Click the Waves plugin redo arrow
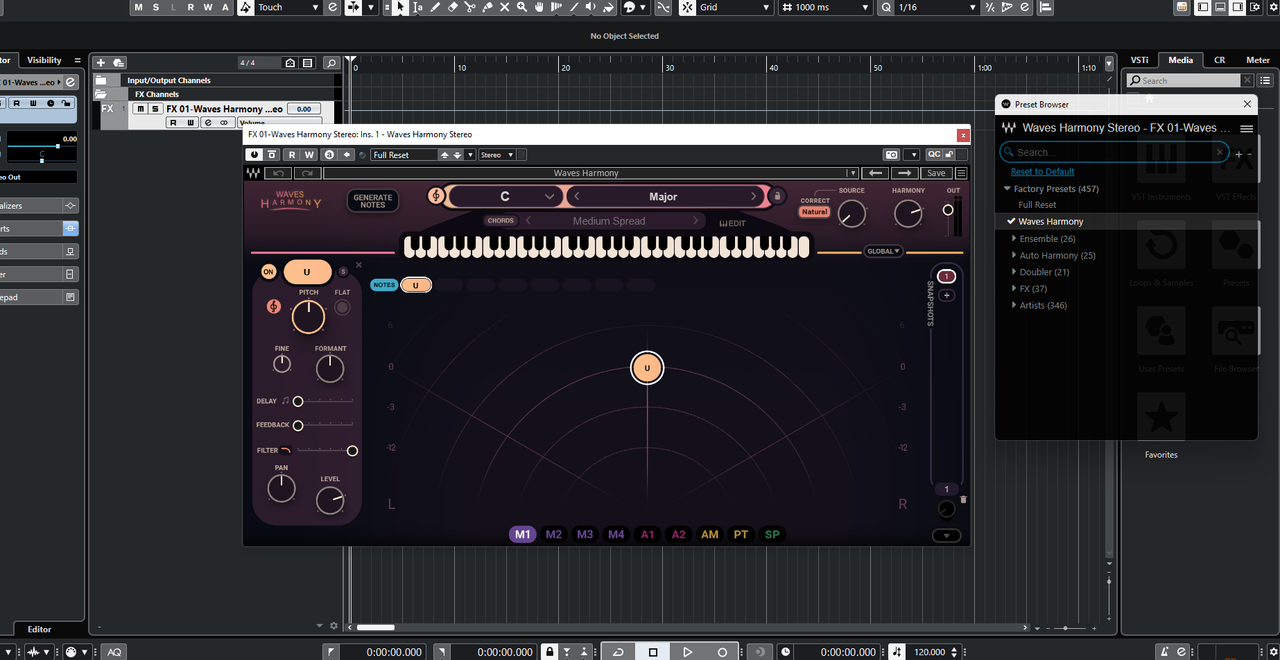The width and height of the screenshot is (1280, 660). (x=307, y=173)
